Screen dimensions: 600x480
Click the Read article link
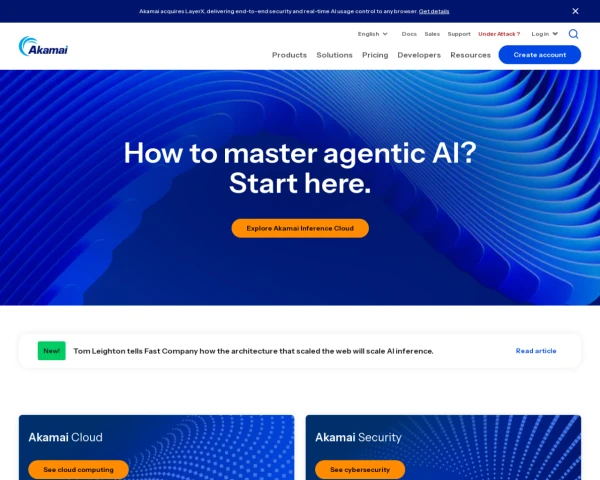536,351
